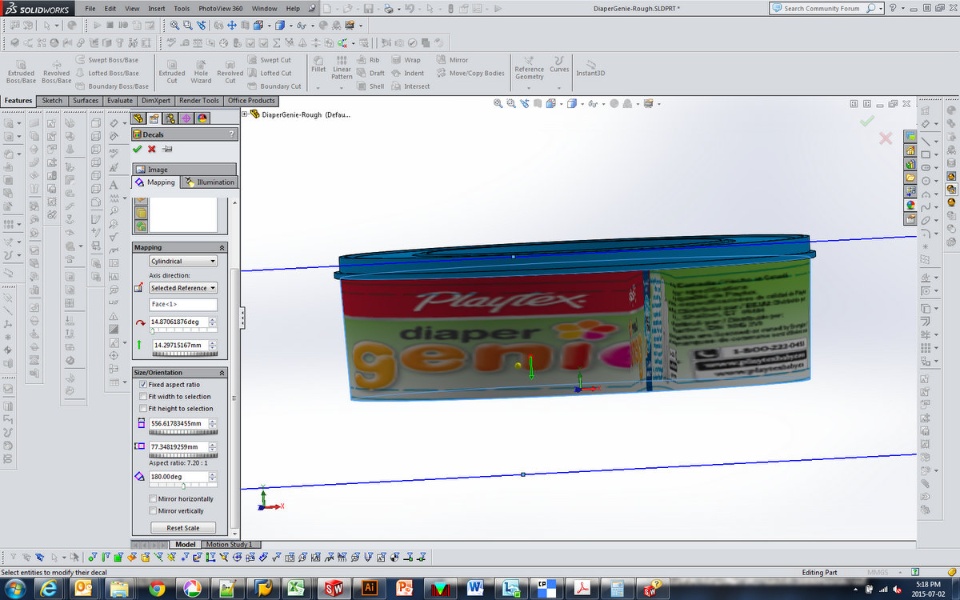Screen dimensions: 960x600
Task: Switch to the Render Tools tab
Action: 199,100
